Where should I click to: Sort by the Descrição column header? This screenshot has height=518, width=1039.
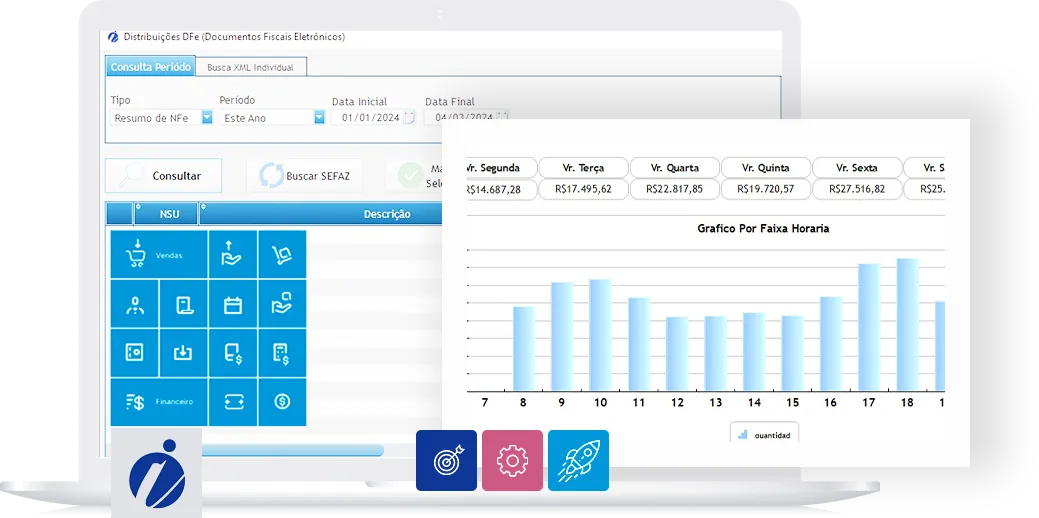pos(387,214)
